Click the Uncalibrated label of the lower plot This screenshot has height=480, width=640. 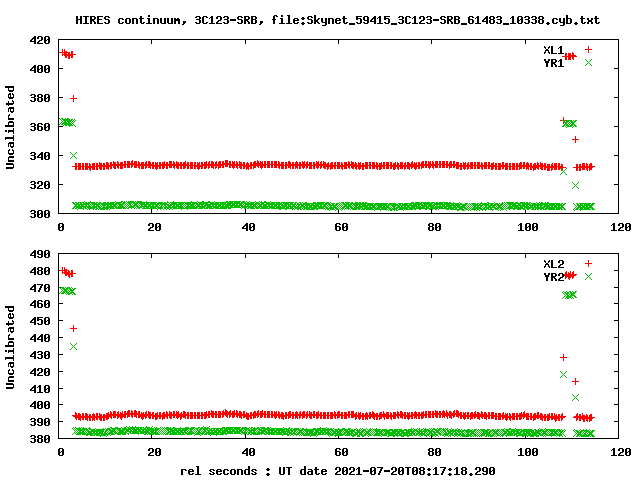[x=10, y=347]
